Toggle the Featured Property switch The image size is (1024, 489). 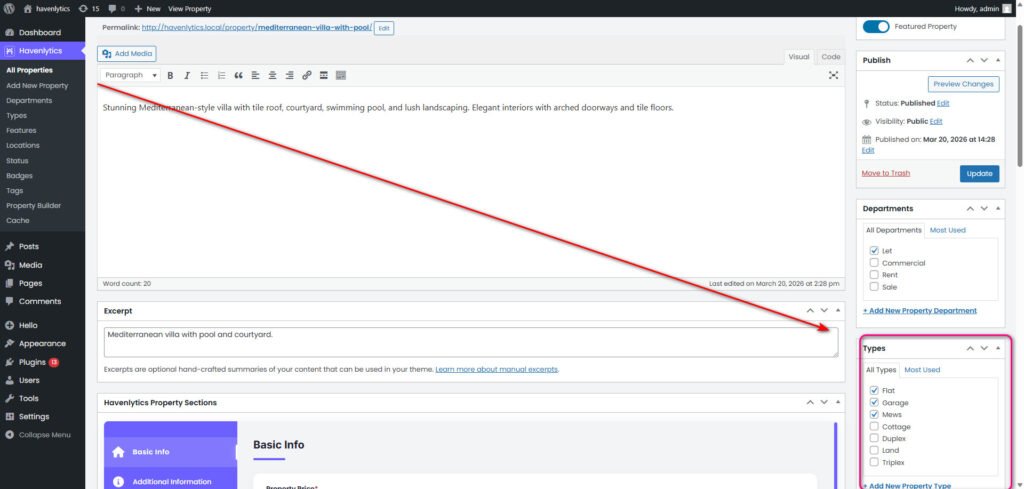[876, 26]
